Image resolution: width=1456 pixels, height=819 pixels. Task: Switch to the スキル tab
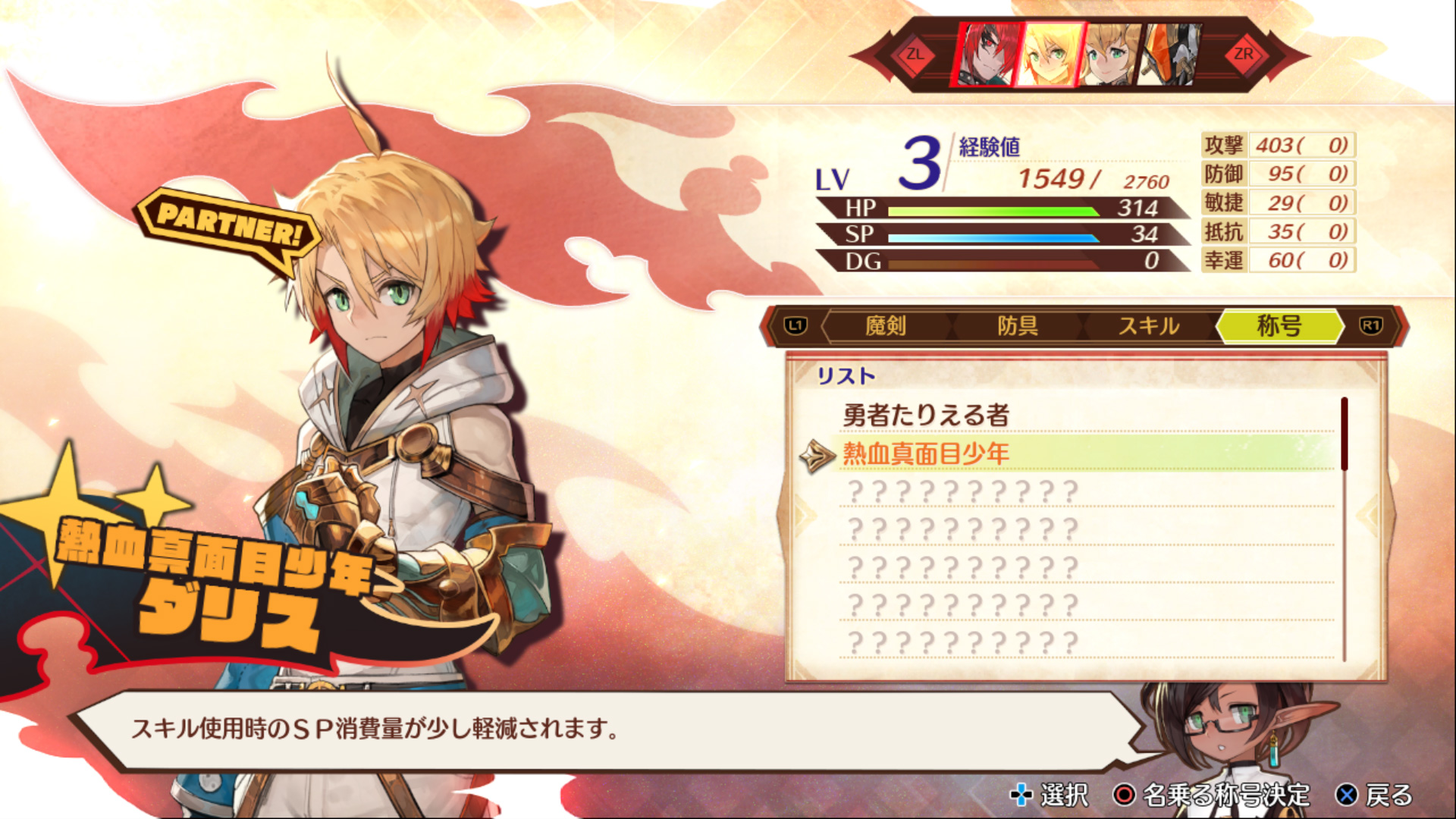[1150, 326]
